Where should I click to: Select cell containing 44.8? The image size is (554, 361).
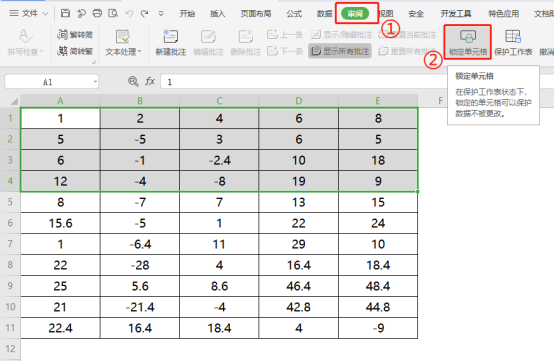pos(378,307)
